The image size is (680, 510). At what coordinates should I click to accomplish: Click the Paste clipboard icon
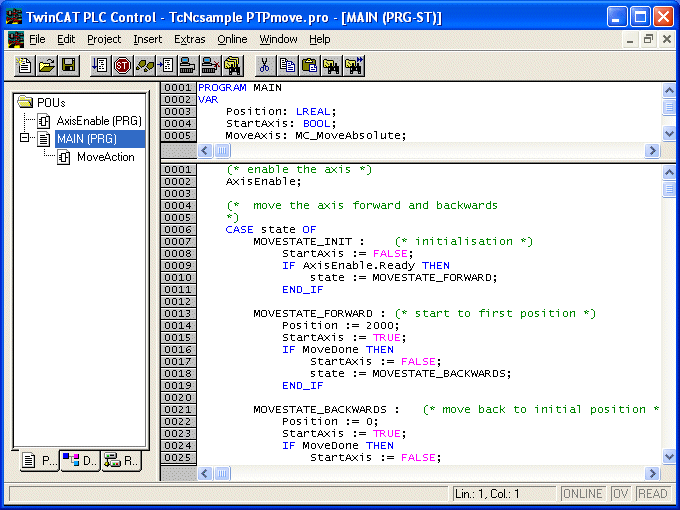pyautogui.click(x=310, y=66)
